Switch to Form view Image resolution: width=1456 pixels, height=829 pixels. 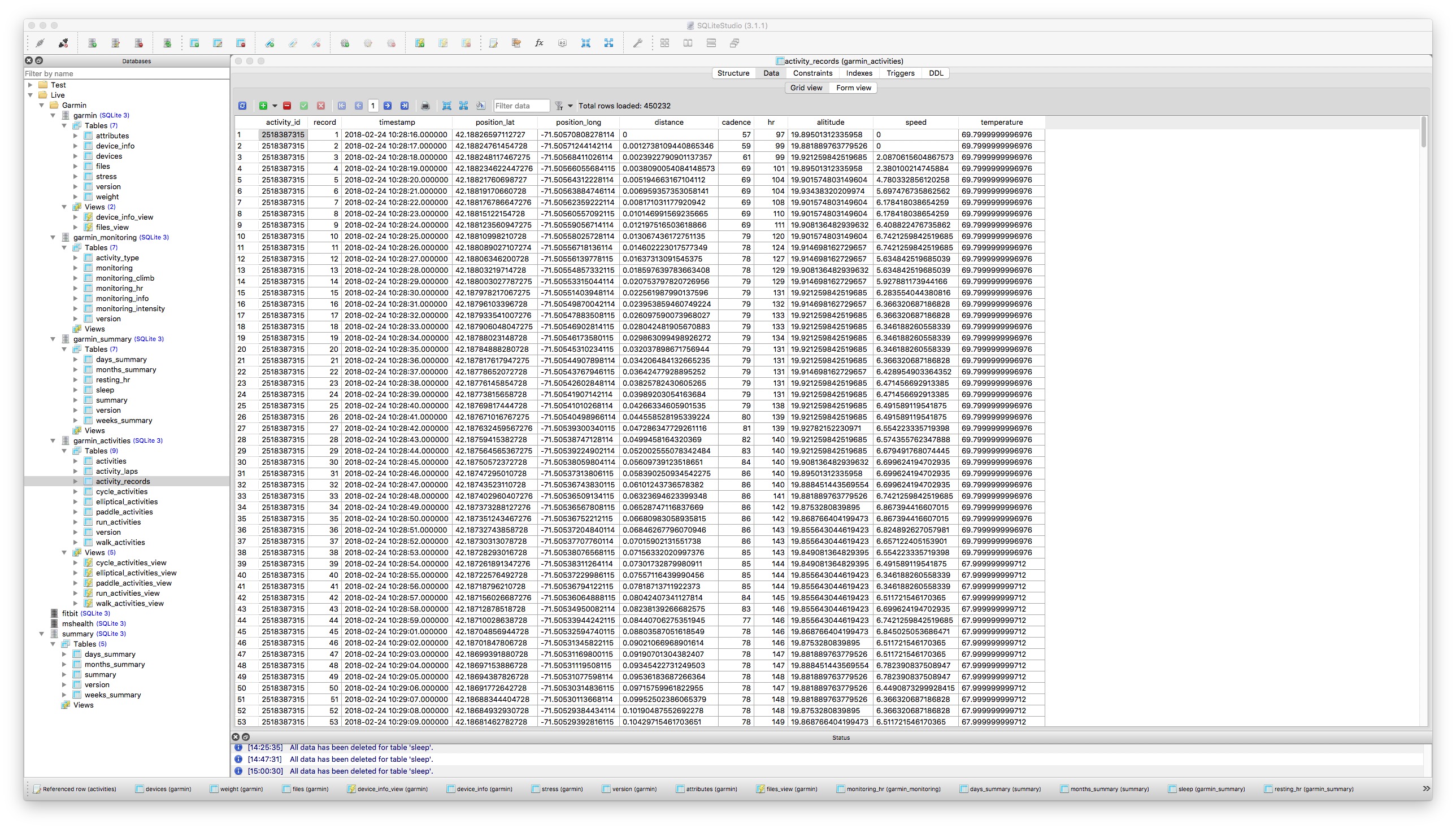tap(853, 88)
